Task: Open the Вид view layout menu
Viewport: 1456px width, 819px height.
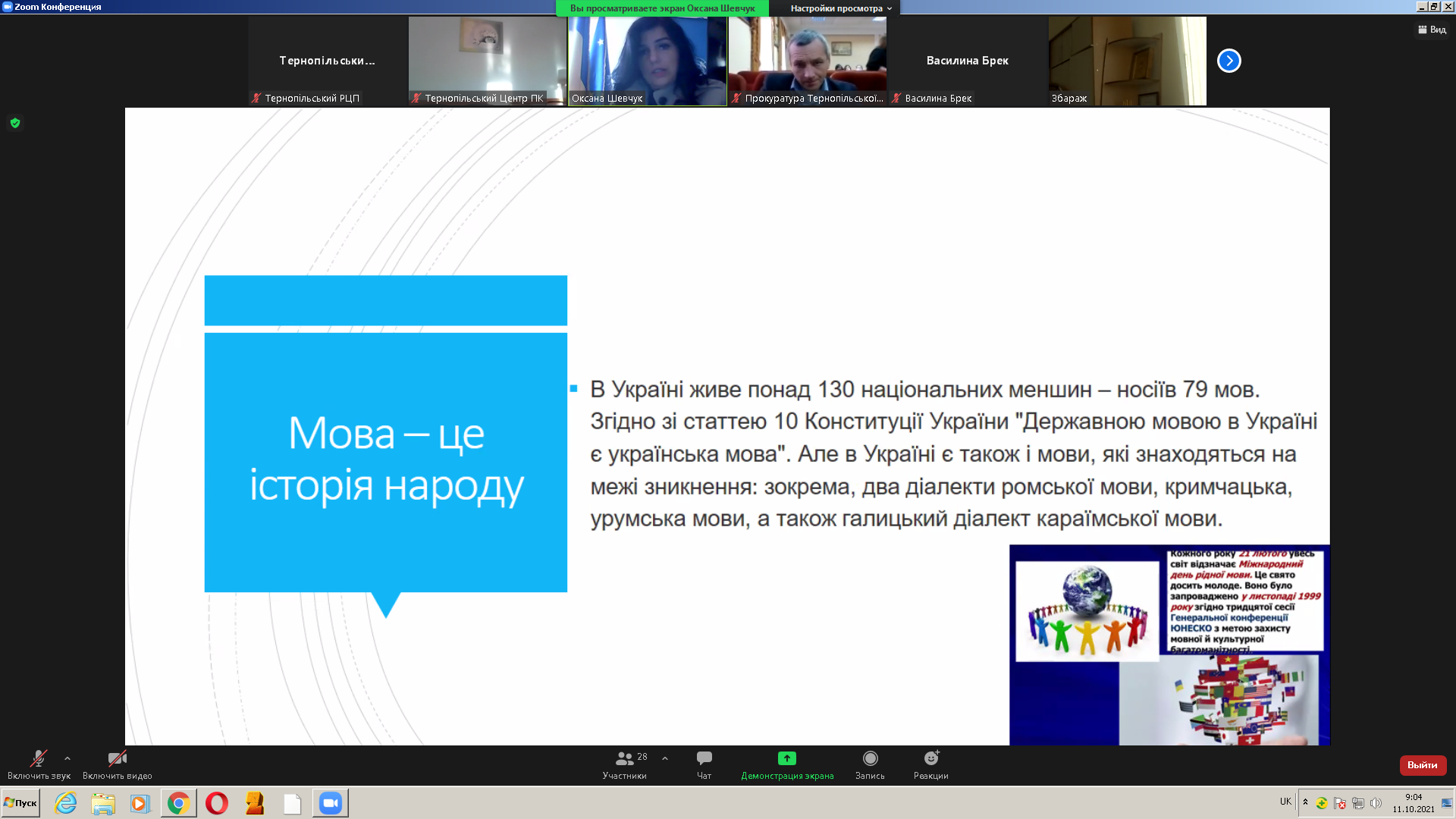Action: pos(1432,30)
